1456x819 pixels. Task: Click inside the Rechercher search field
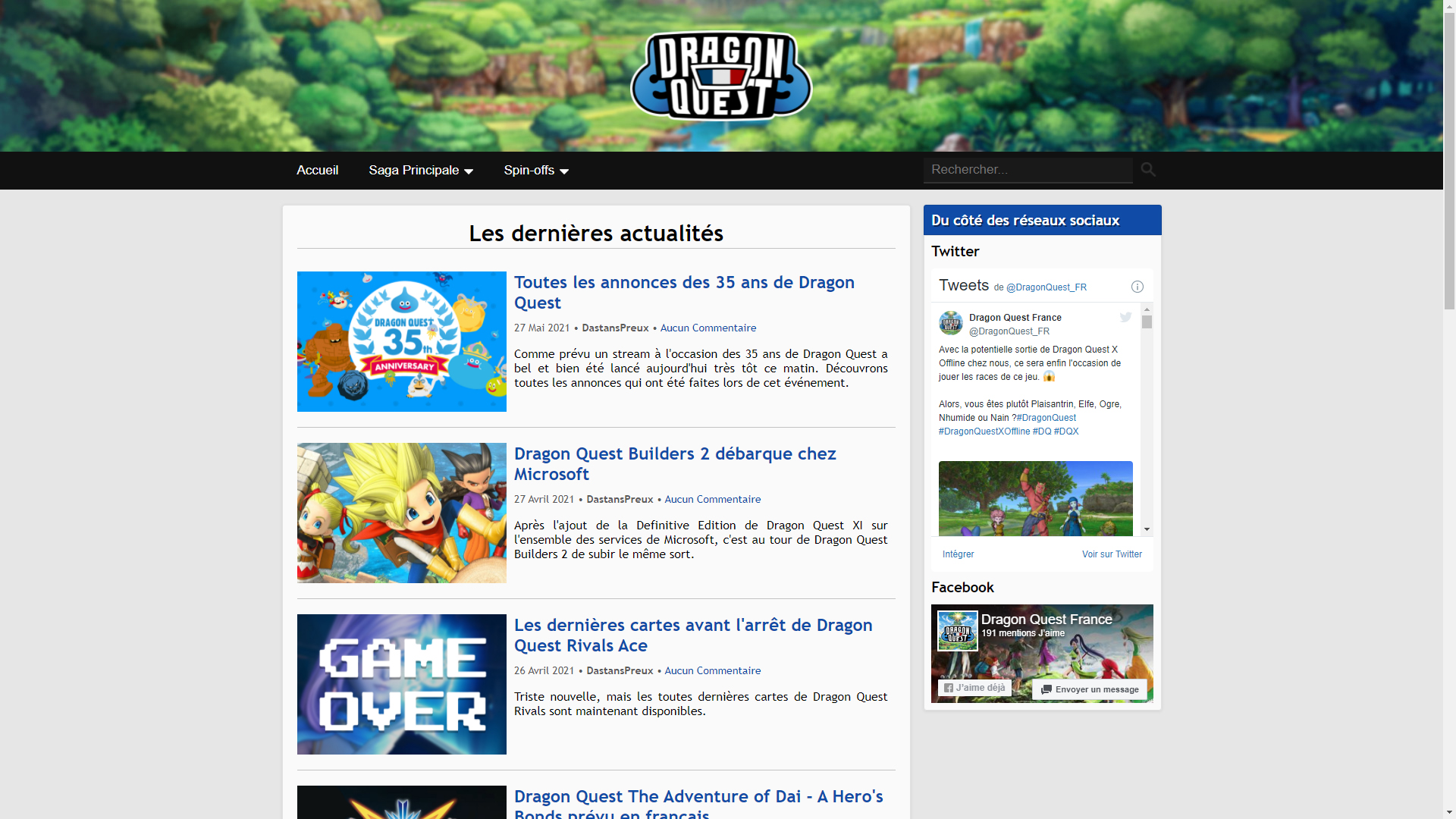[x=1027, y=170]
